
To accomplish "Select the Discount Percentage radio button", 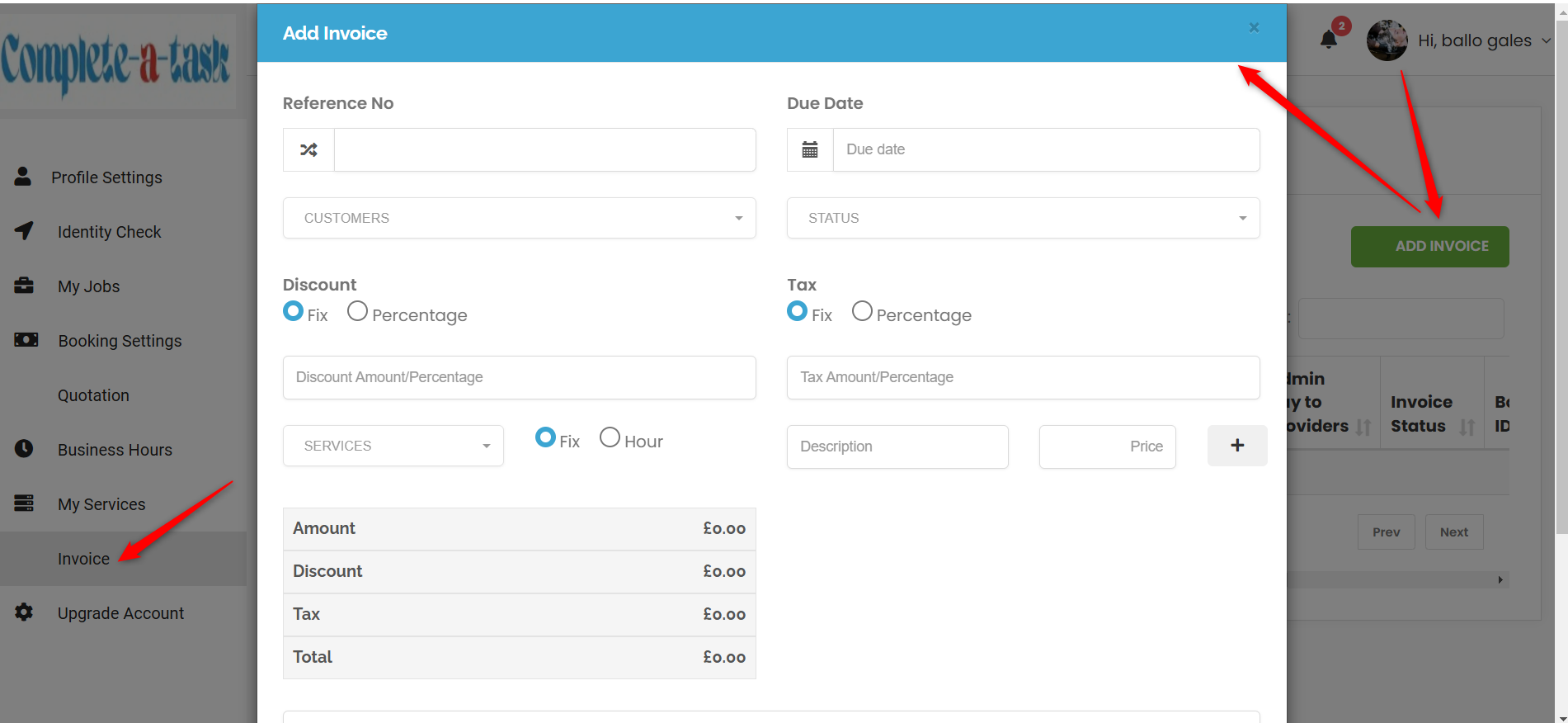I will [x=357, y=311].
